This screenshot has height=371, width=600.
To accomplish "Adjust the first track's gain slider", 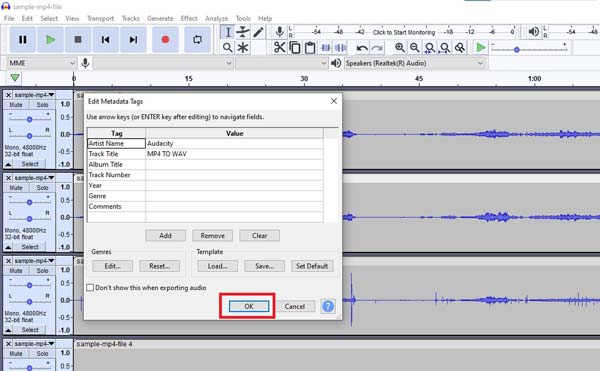I will point(29,119).
